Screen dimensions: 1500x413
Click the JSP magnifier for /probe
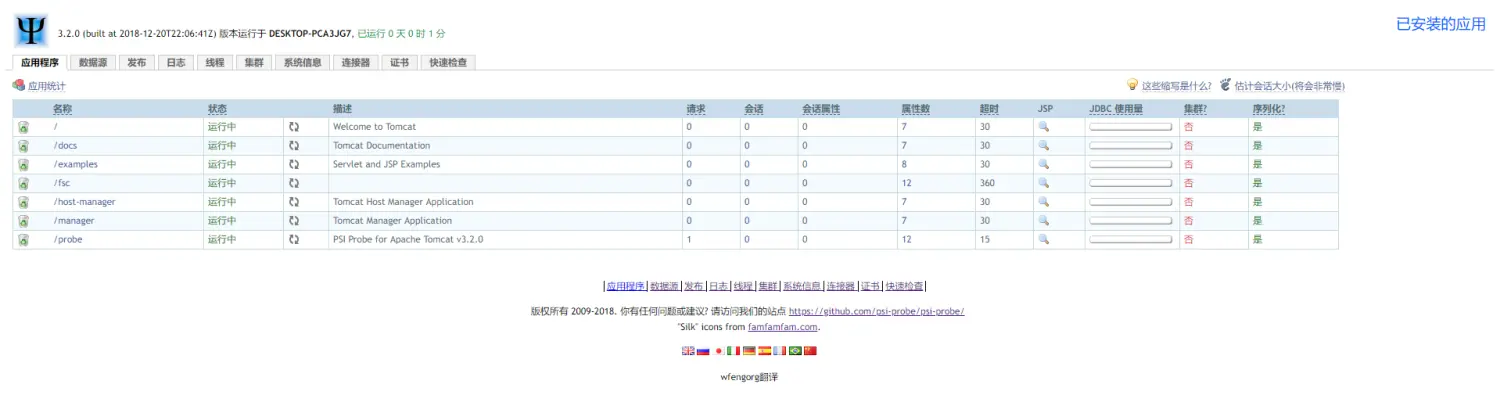1043,240
